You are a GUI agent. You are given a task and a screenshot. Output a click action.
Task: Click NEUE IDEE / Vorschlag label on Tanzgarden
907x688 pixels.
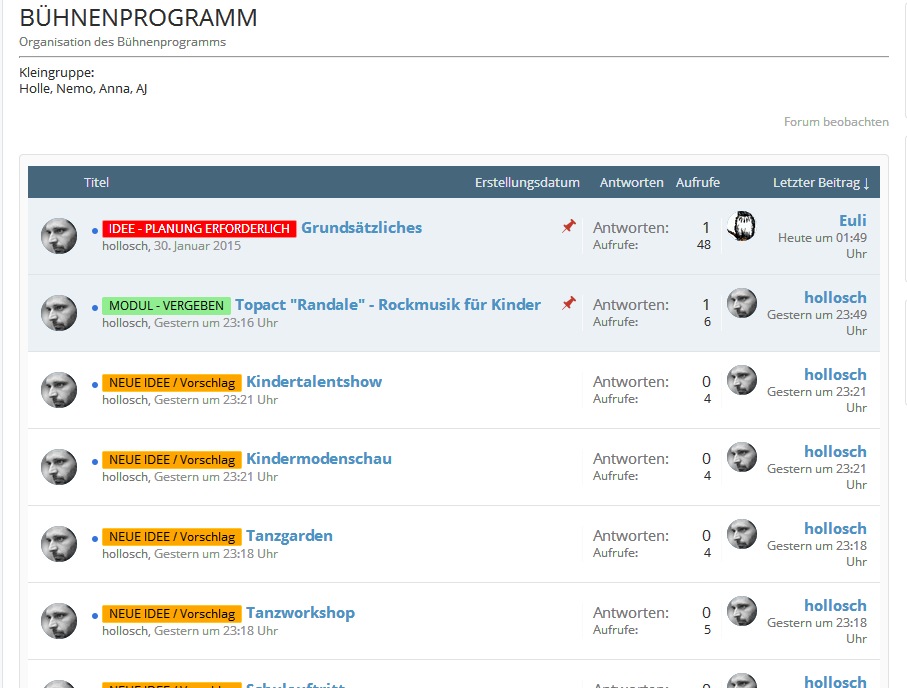[172, 536]
